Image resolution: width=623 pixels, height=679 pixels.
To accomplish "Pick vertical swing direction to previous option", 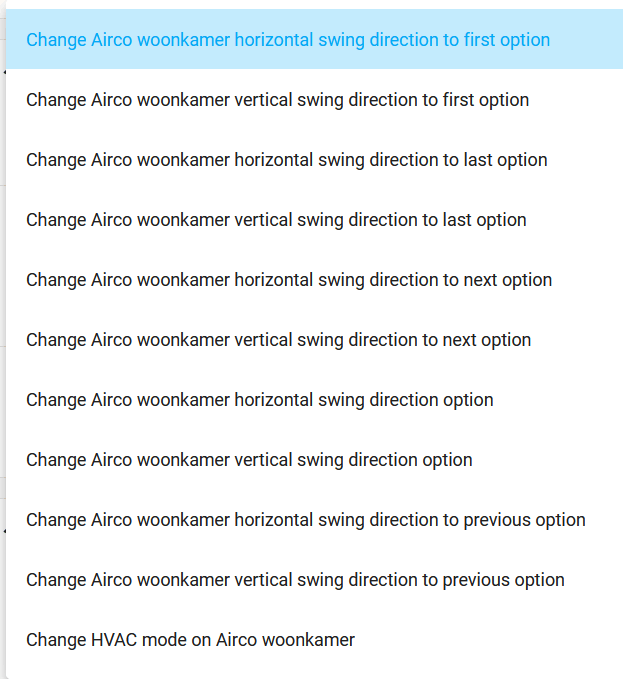I will tap(314, 579).
